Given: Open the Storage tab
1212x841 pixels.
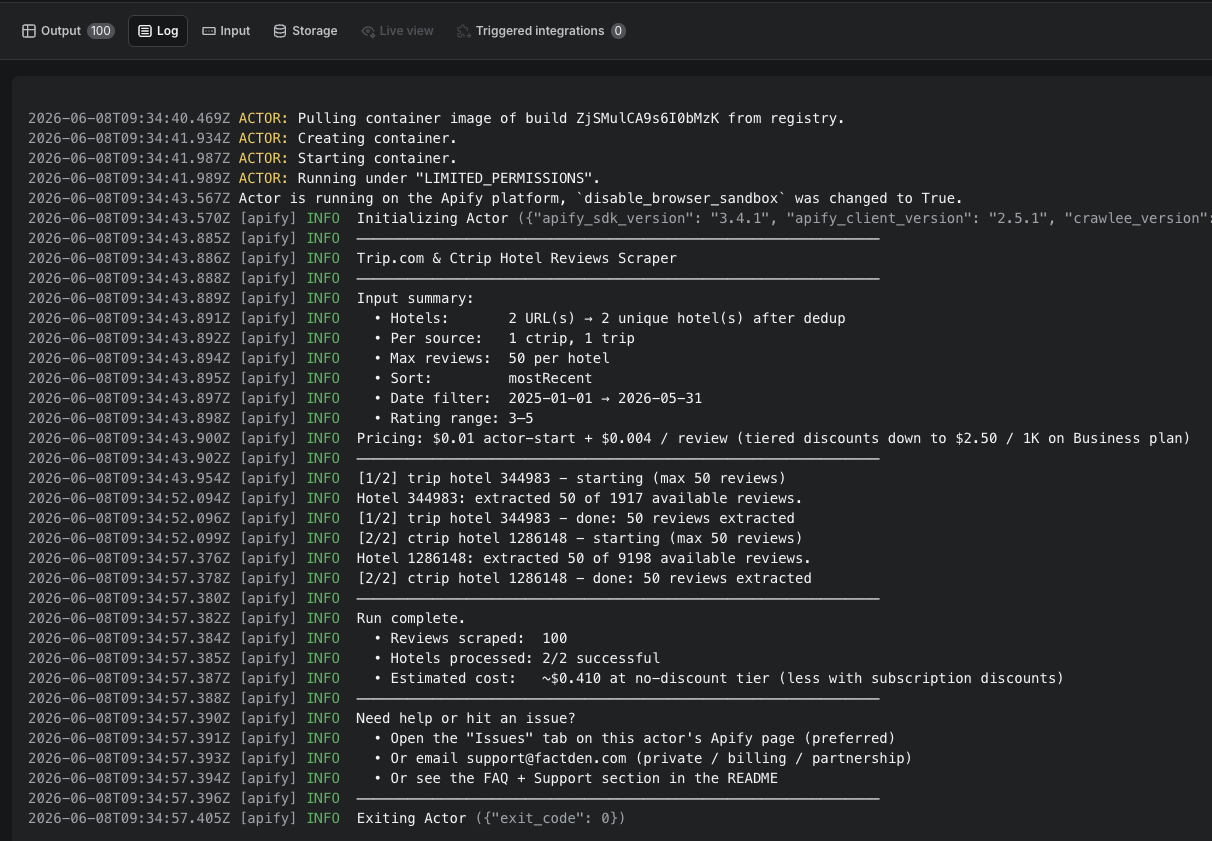Looking at the screenshot, I should coord(305,31).
